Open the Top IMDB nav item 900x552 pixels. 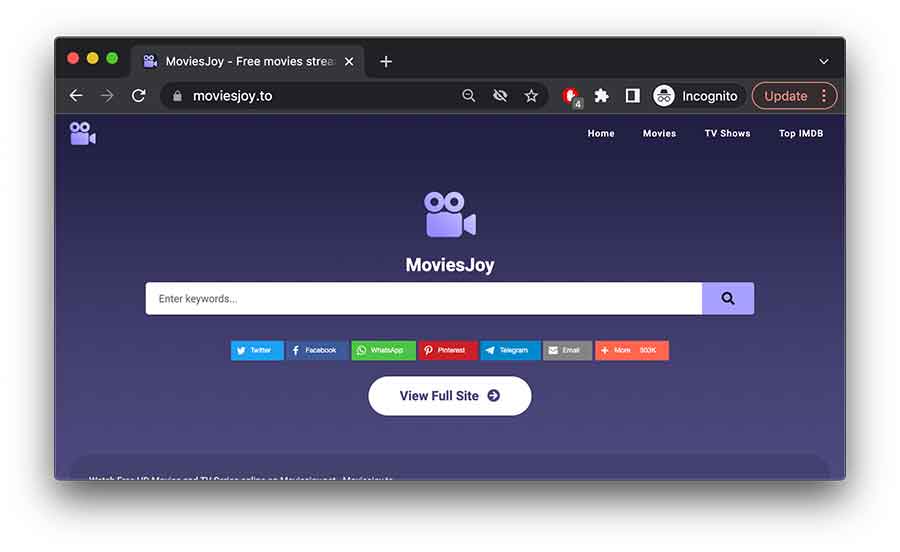coord(801,133)
